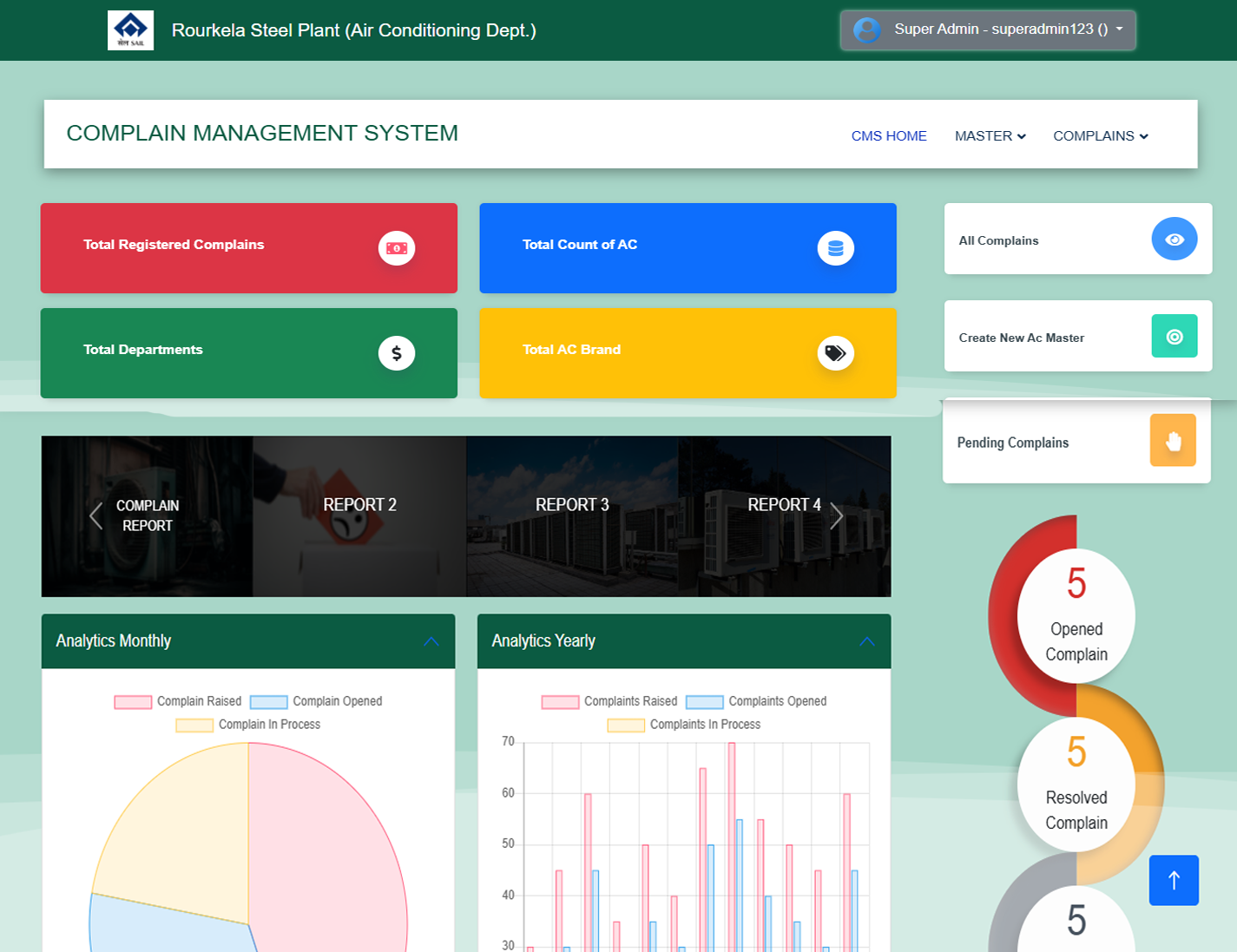Click the Analytics Monthly panel title
The image size is (1237, 952).
[x=114, y=641]
